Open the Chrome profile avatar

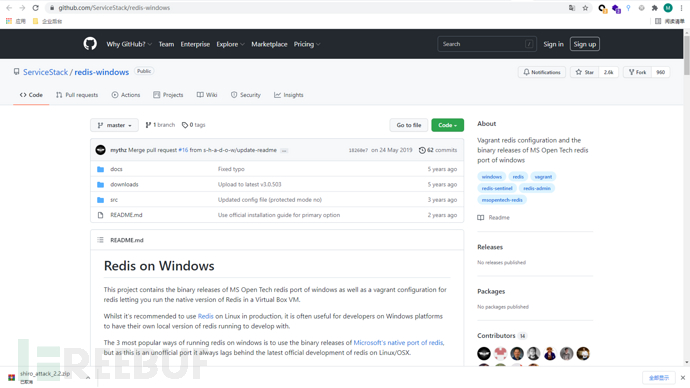coord(668,8)
